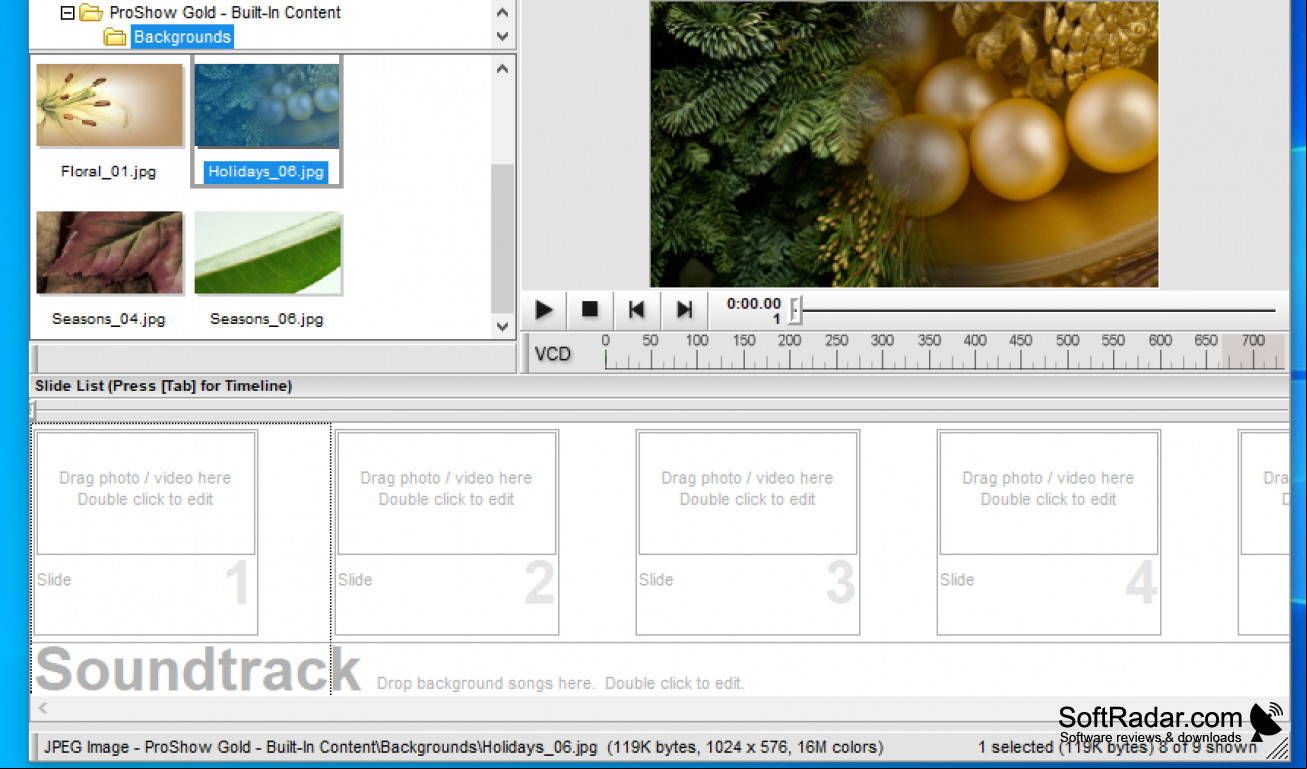This screenshot has width=1307, height=769.
Task: Select the Seasons_06.jpg thumbnail
Action: (x=267, y=253)
